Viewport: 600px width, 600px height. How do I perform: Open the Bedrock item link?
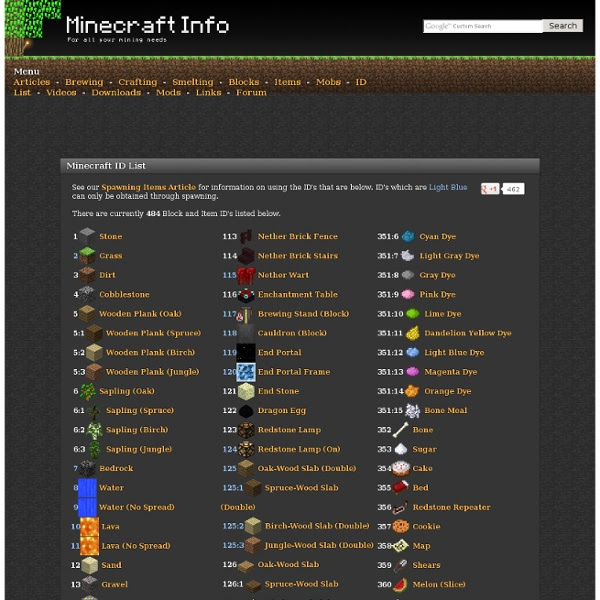(x=116, y=468)
